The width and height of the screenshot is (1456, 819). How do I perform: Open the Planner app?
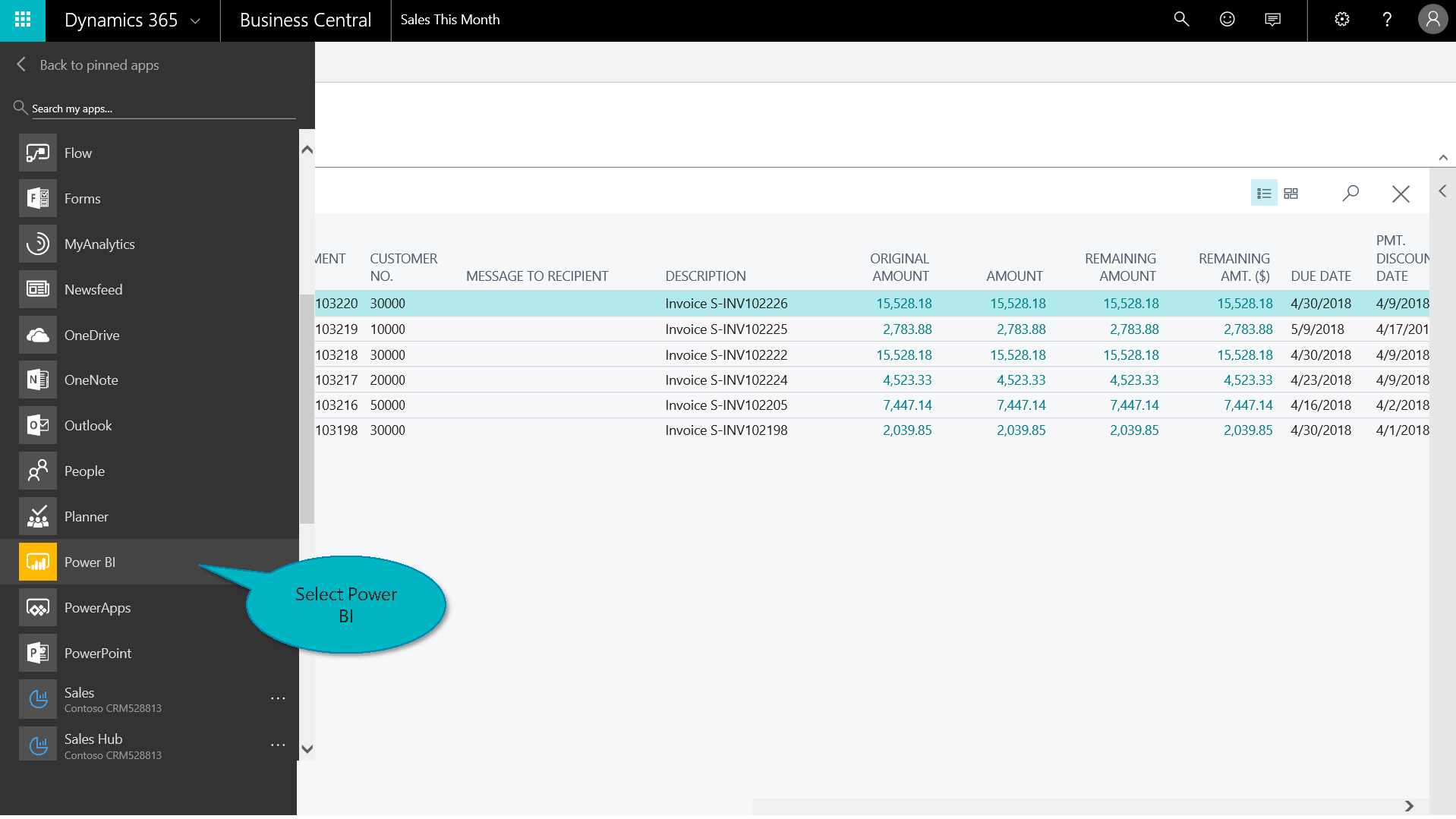86,516
